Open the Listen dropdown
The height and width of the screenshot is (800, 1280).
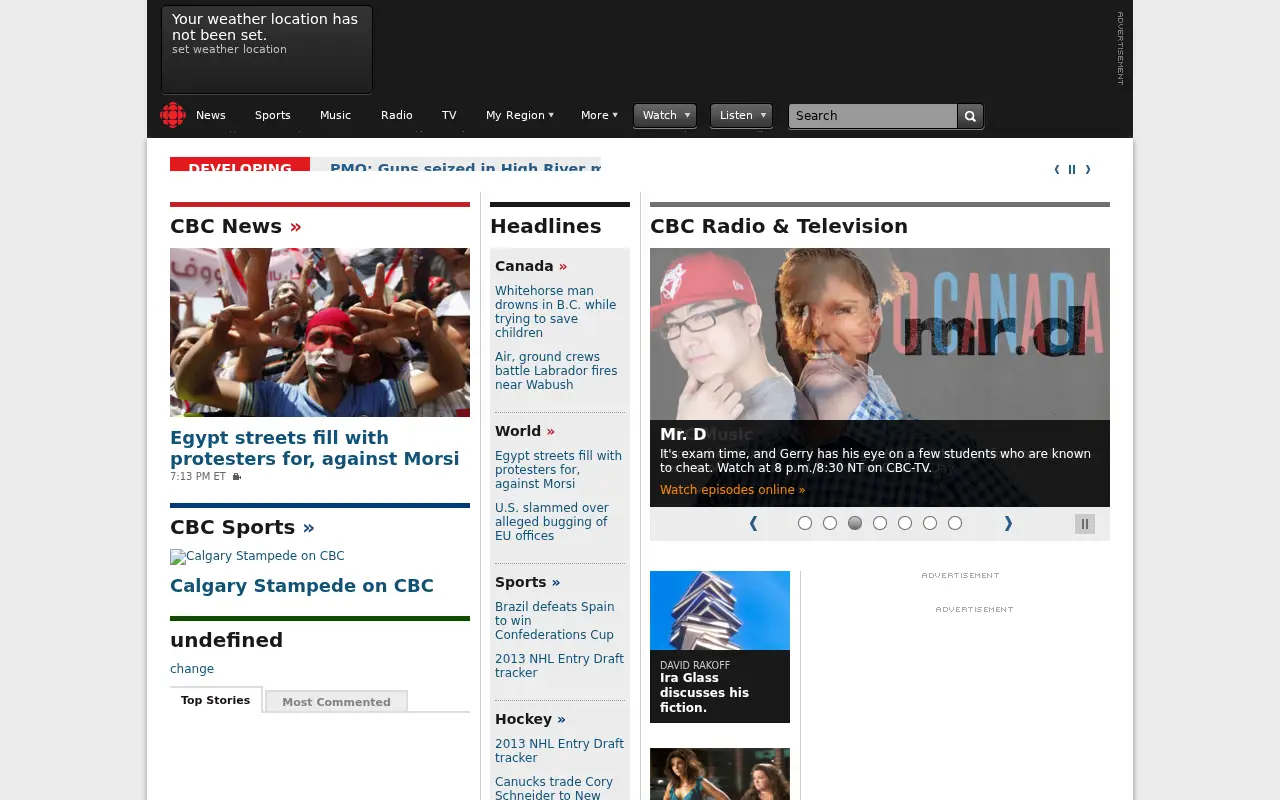pyautogui.click(x=741, y=116)
